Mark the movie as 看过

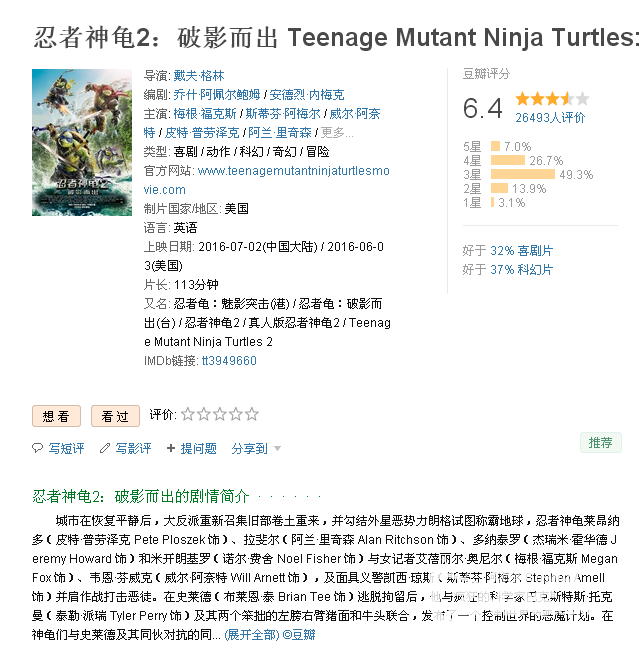pos(115,416)
